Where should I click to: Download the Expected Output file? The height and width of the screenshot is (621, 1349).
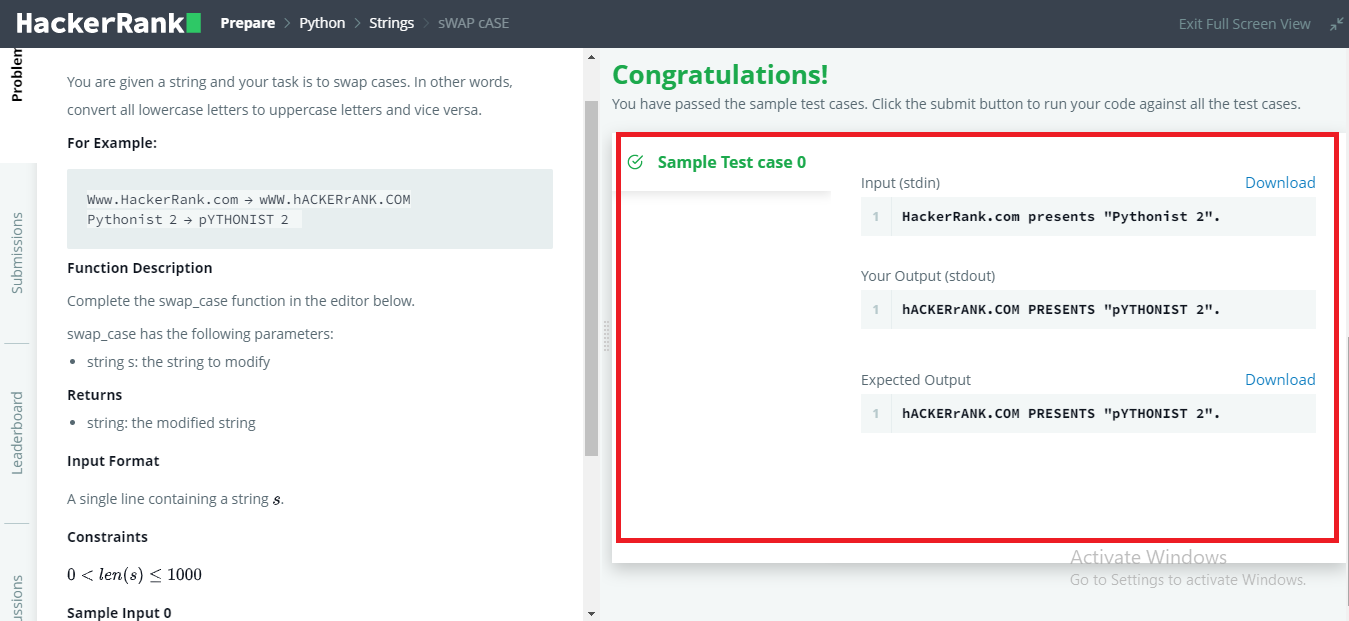(1279, 379)
